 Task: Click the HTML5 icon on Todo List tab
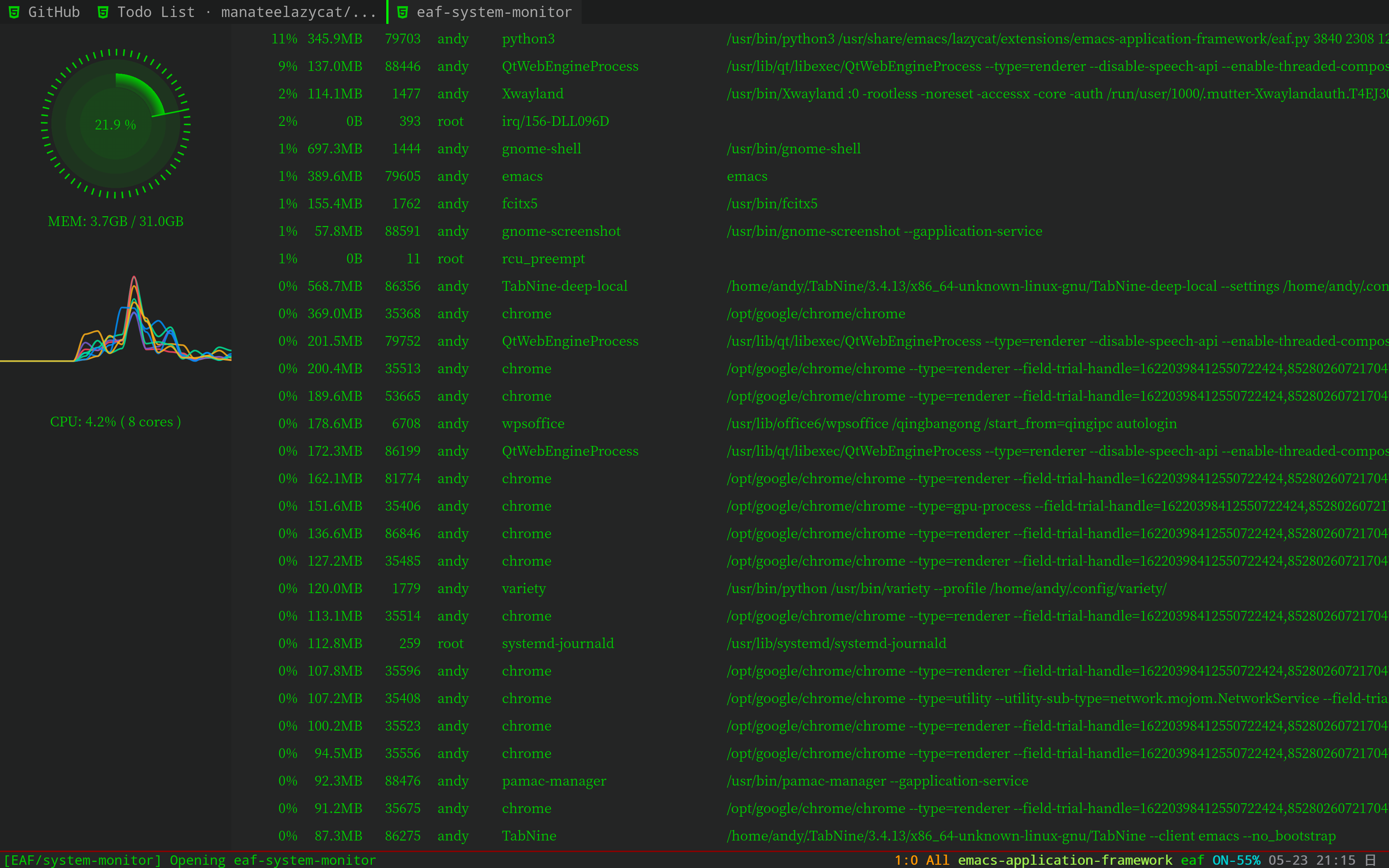(103, 12)
